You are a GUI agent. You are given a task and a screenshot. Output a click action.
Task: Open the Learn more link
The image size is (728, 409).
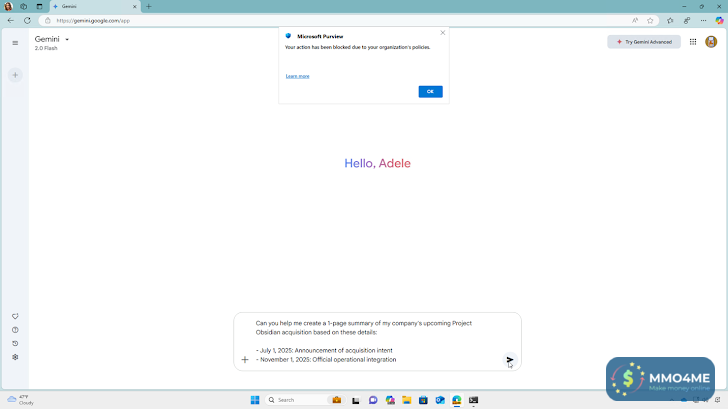click(x=297, y=76)
